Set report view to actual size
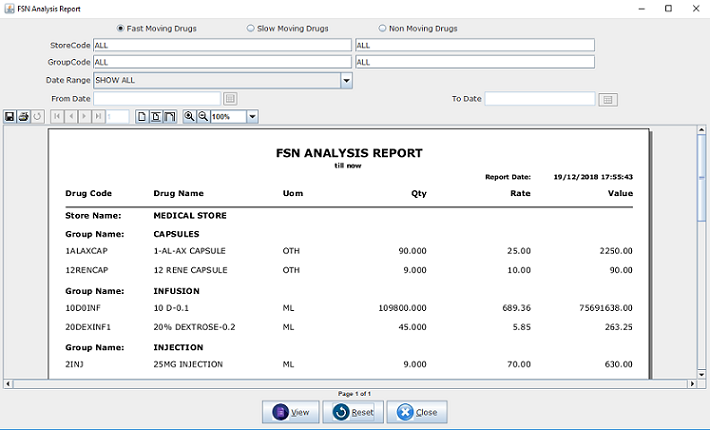 pos(142,117)
